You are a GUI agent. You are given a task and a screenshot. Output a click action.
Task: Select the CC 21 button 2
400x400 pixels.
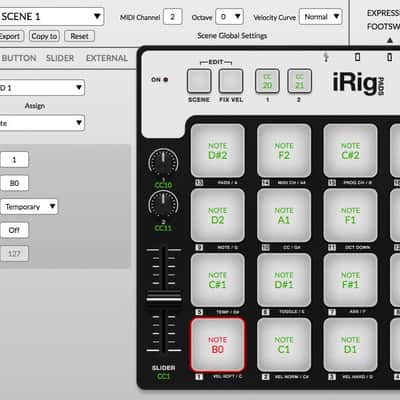300,81
